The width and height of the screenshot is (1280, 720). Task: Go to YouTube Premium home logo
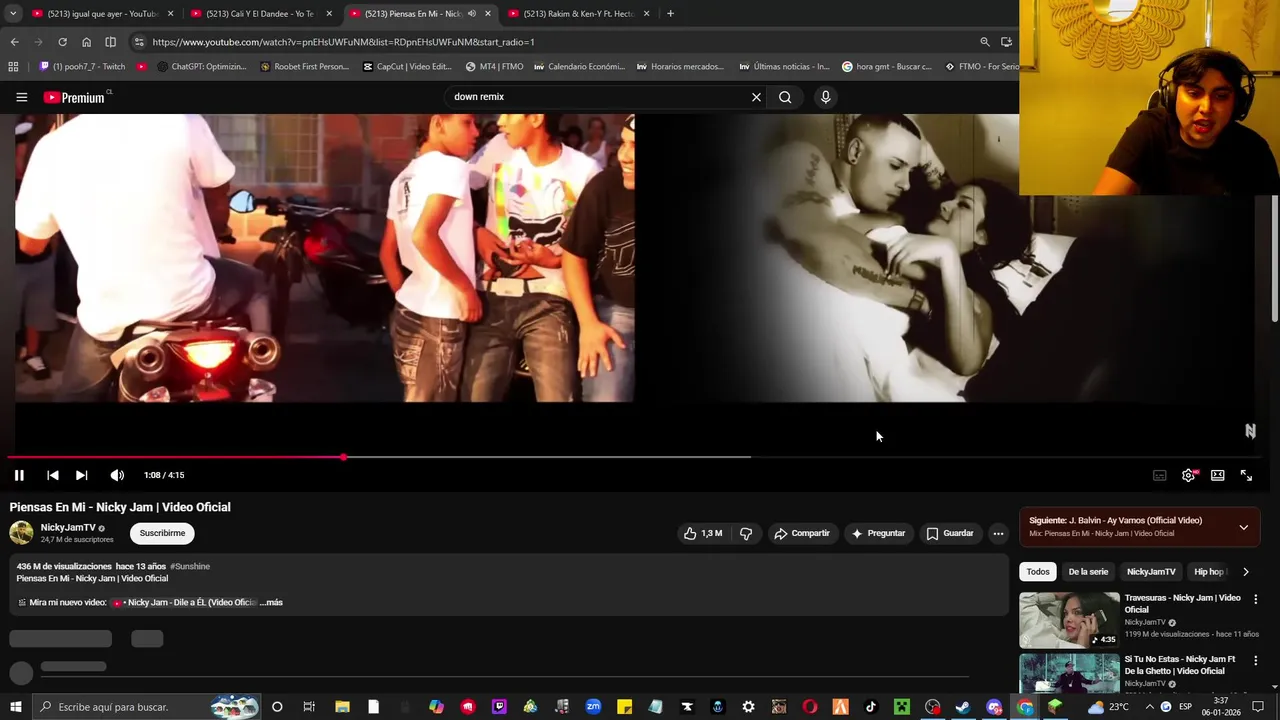coord(74,97)
